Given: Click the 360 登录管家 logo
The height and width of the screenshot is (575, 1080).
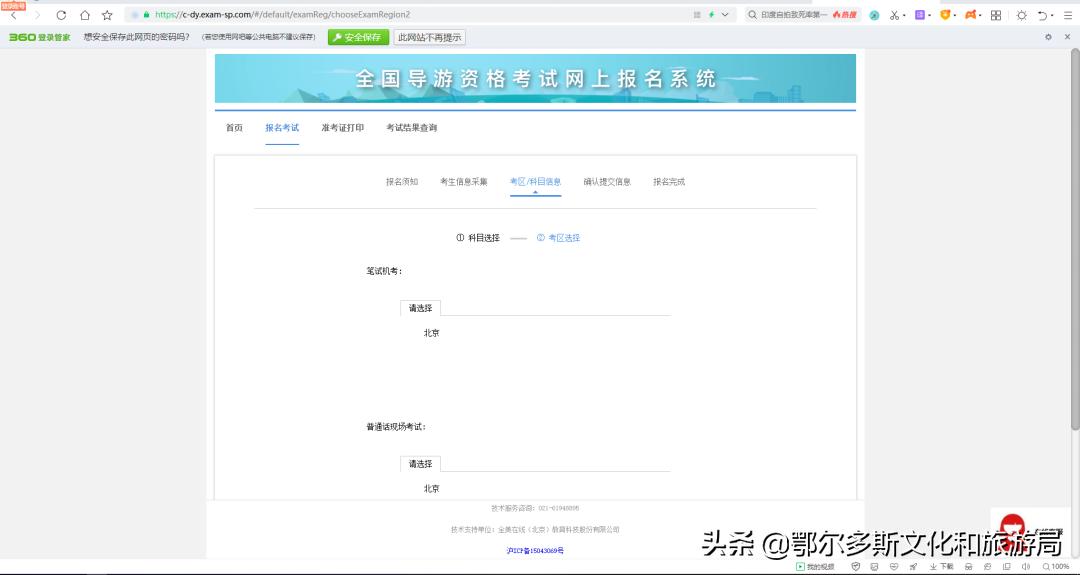Looking at the screenshot, I should point(39,37).
